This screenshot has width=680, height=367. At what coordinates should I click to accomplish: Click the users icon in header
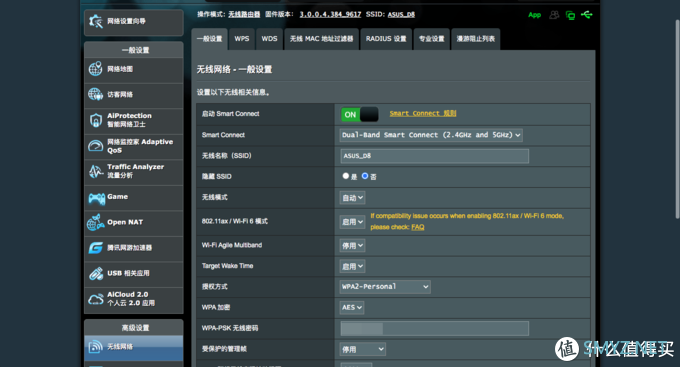coord(554,15)
